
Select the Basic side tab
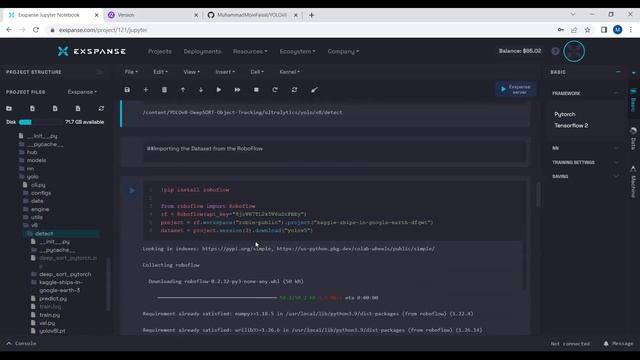tap(633, 100)
